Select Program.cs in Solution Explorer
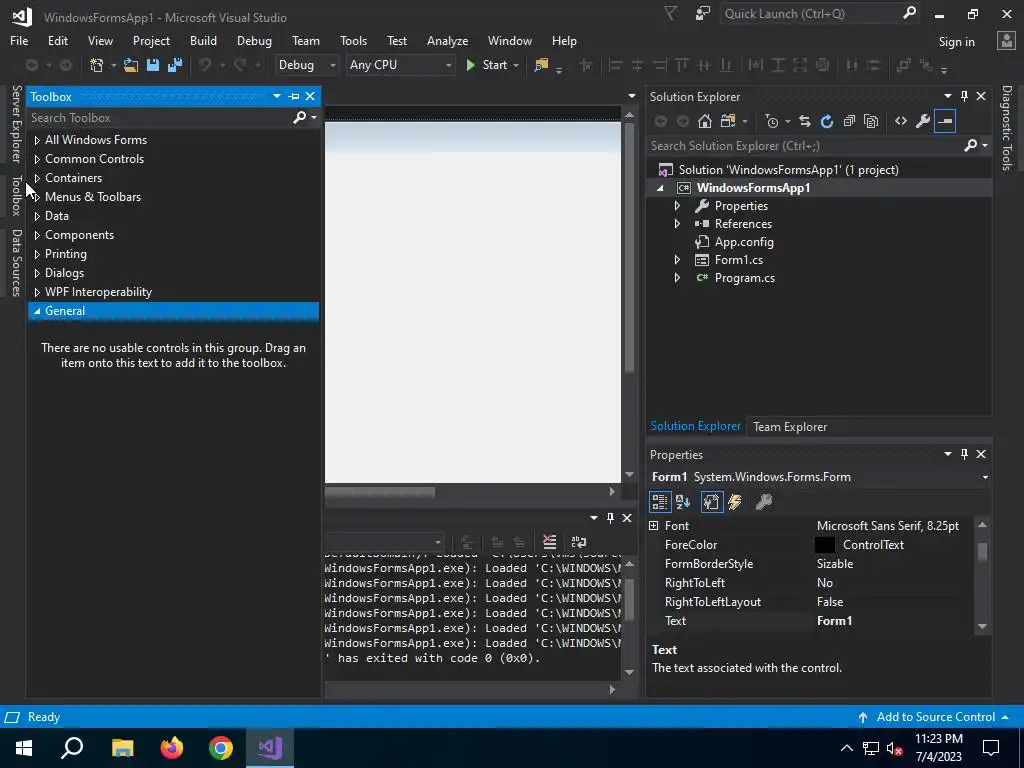This screenshot has height=768, width=1024. click(x=744, y=278)
